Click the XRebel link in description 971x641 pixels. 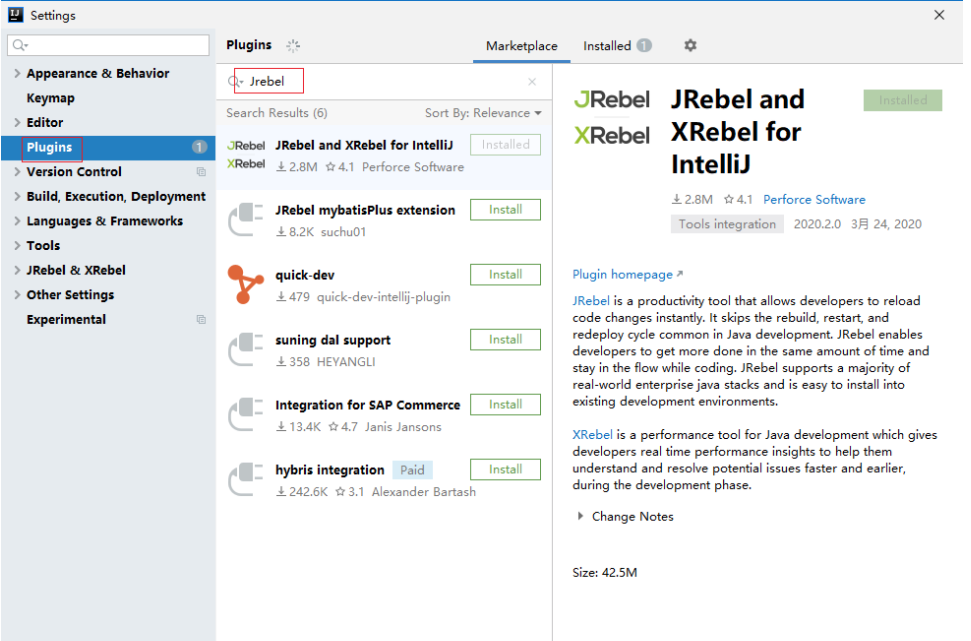(x=592, y=435)
